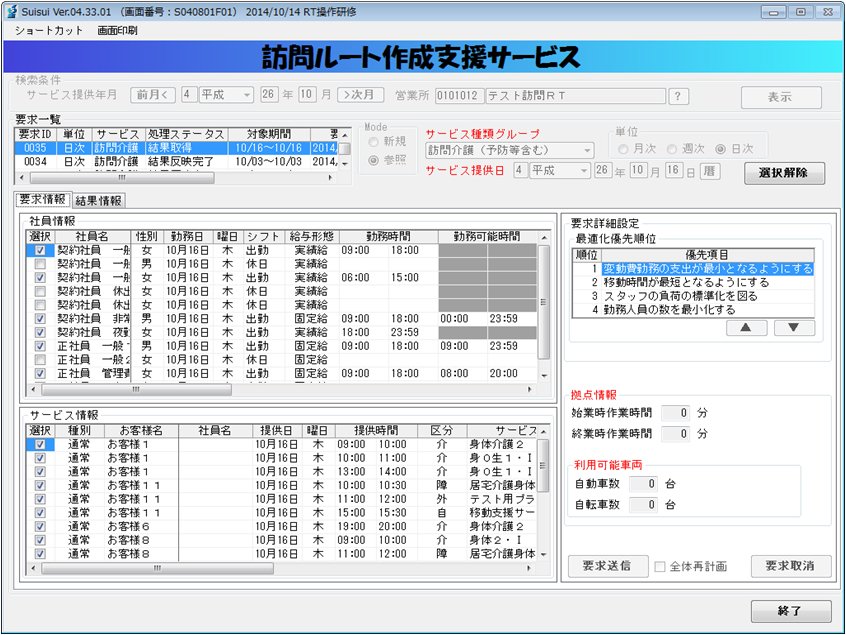Click the 終了 button
This screenshot has width=846, height=635.
pos(790,611)
